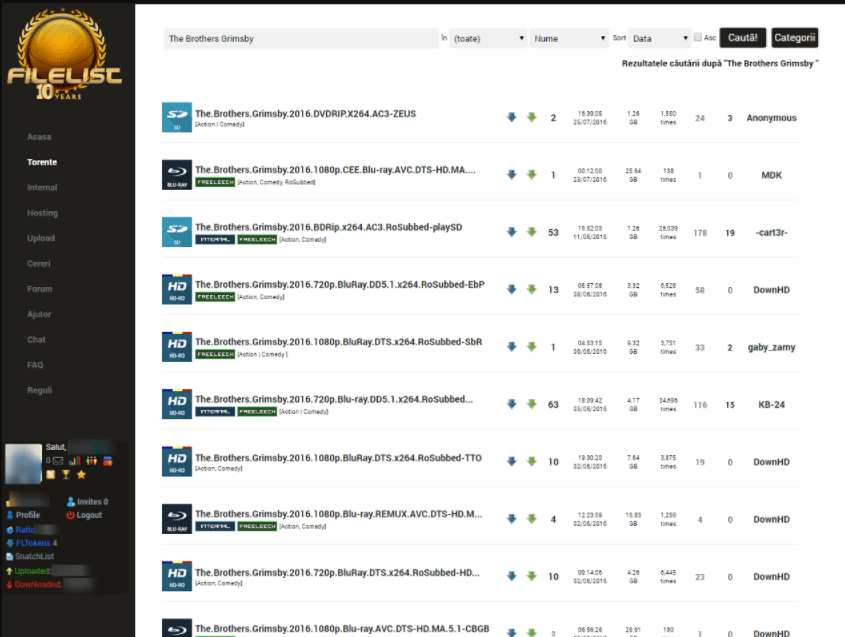Click blue arrow for 720p RoSubbed-EbP torrent

511,289
